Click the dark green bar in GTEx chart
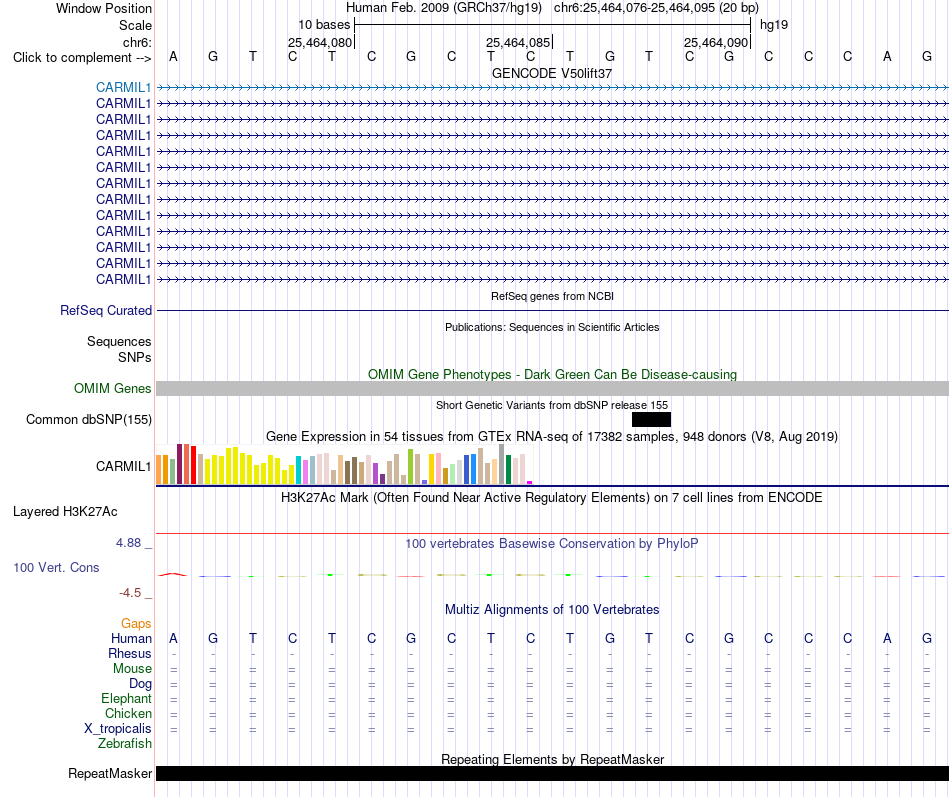This screenshot has width=950, height=797. point(508,469)
